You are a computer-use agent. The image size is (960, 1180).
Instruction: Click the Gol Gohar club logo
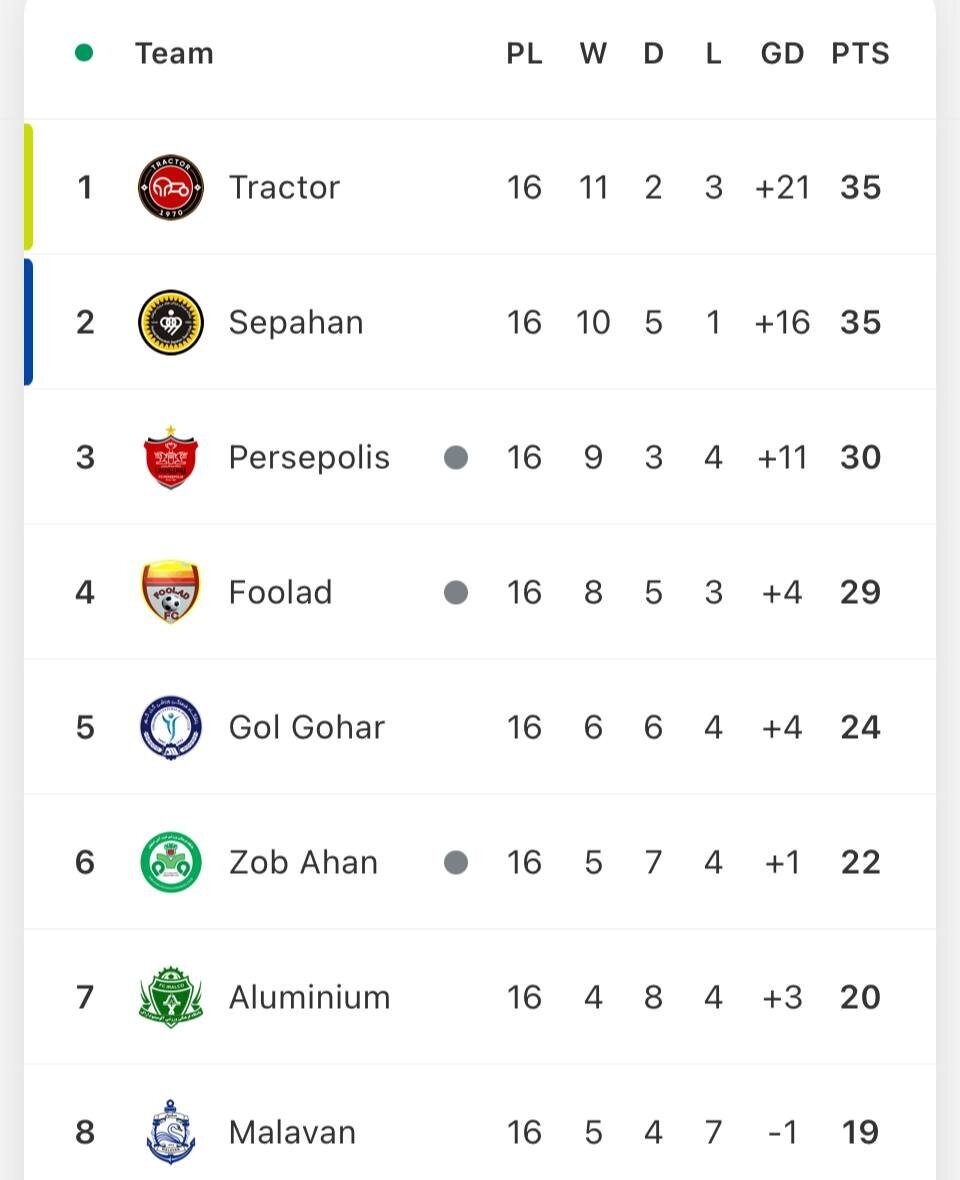click(170, 727)
